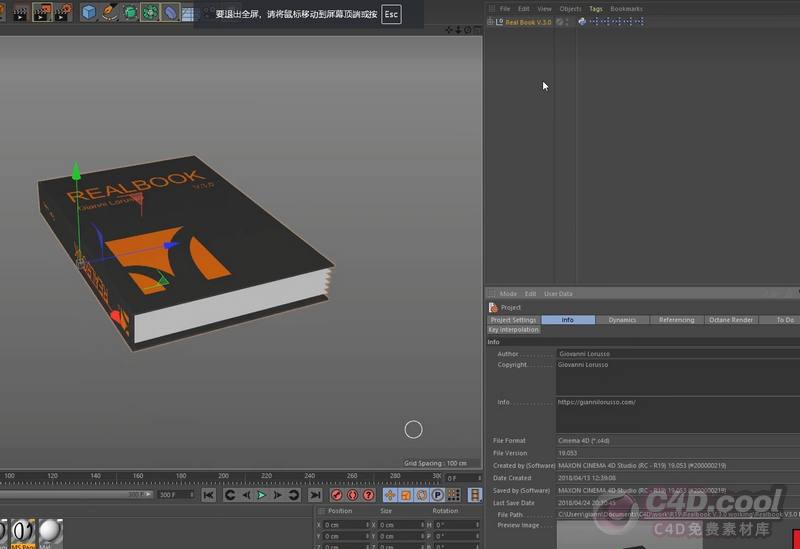Open the Attribute Manager Mode menu

tap(508, 294)
